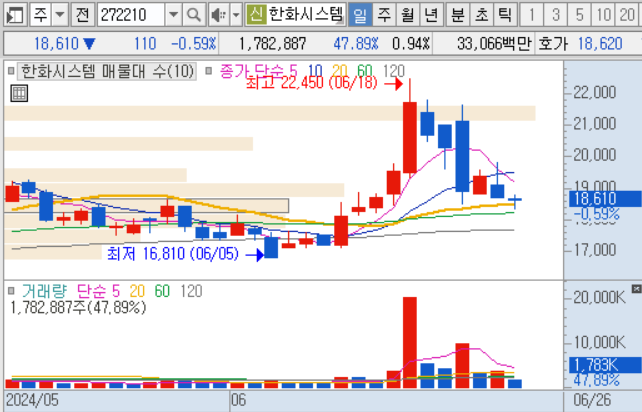
Task: Click 최고 22,450 (06/18) annotation
Action: point(312,83)
